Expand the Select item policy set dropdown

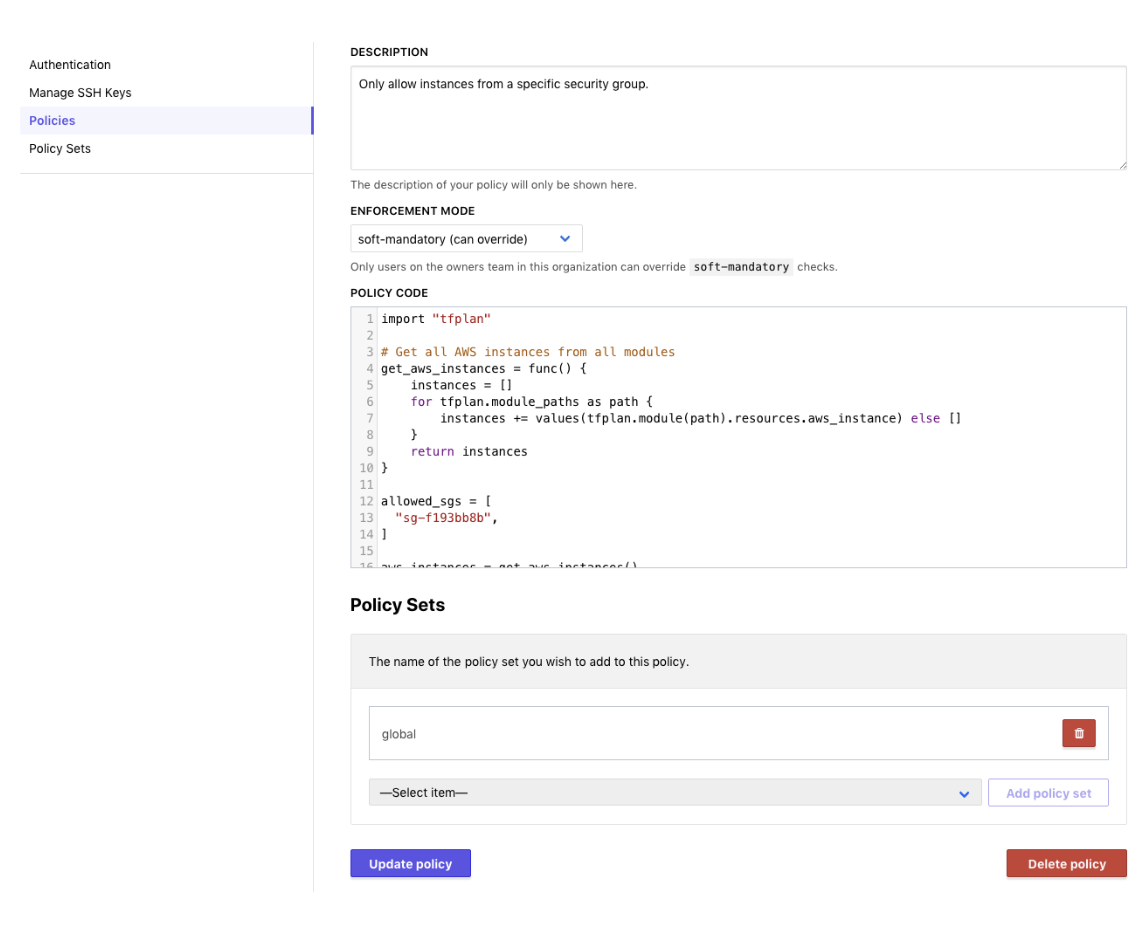[x=675, y=793]
